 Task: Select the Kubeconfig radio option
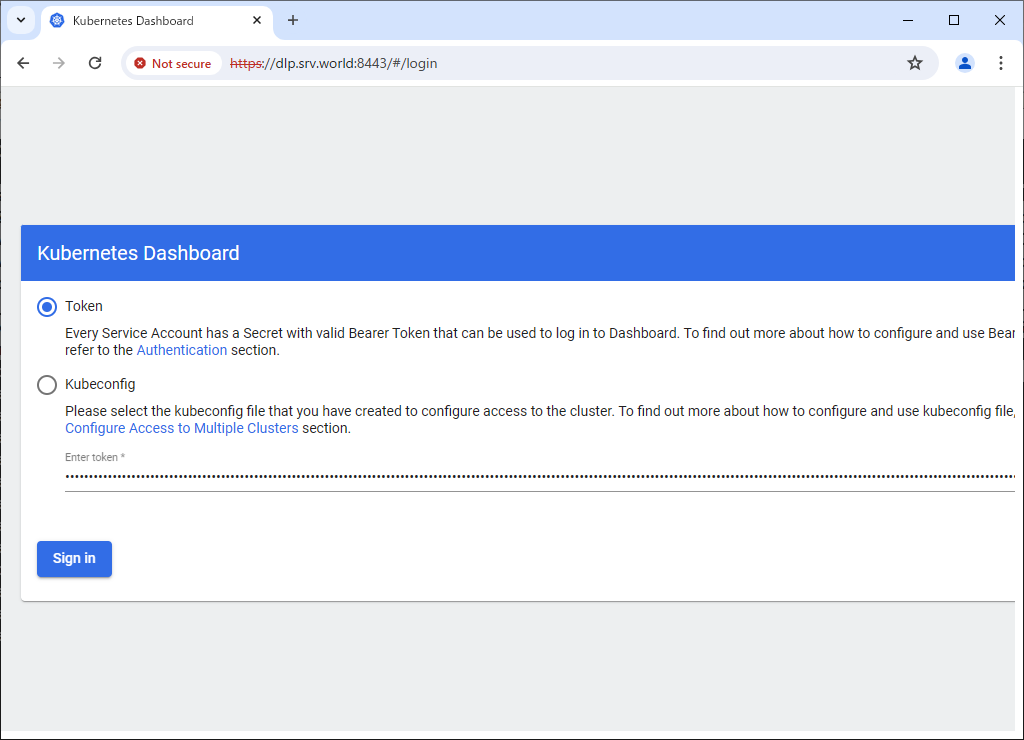(47, 385)
